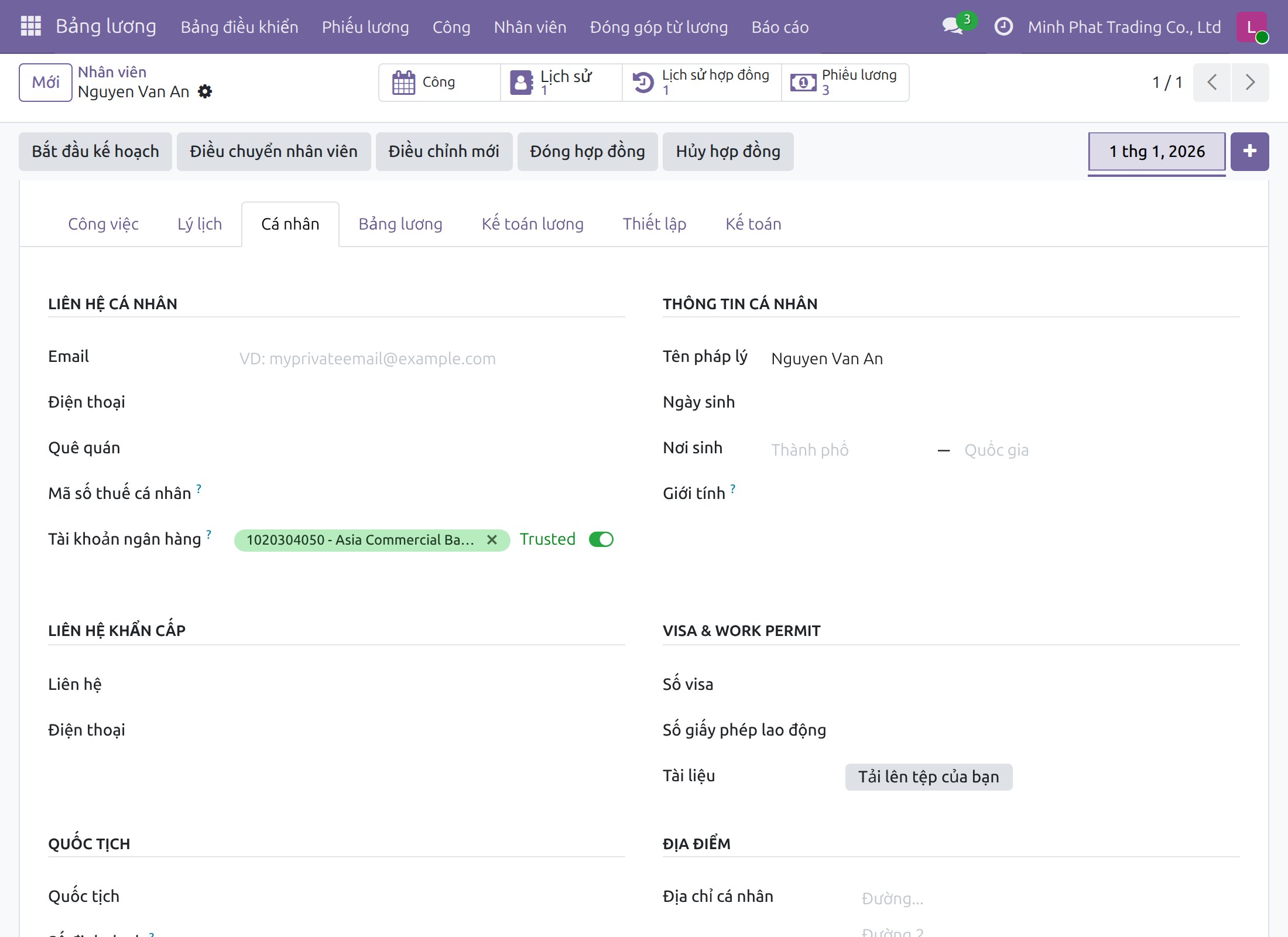Open the Công calendar smart button
1288x937 pixels.
tap(439, 83)
